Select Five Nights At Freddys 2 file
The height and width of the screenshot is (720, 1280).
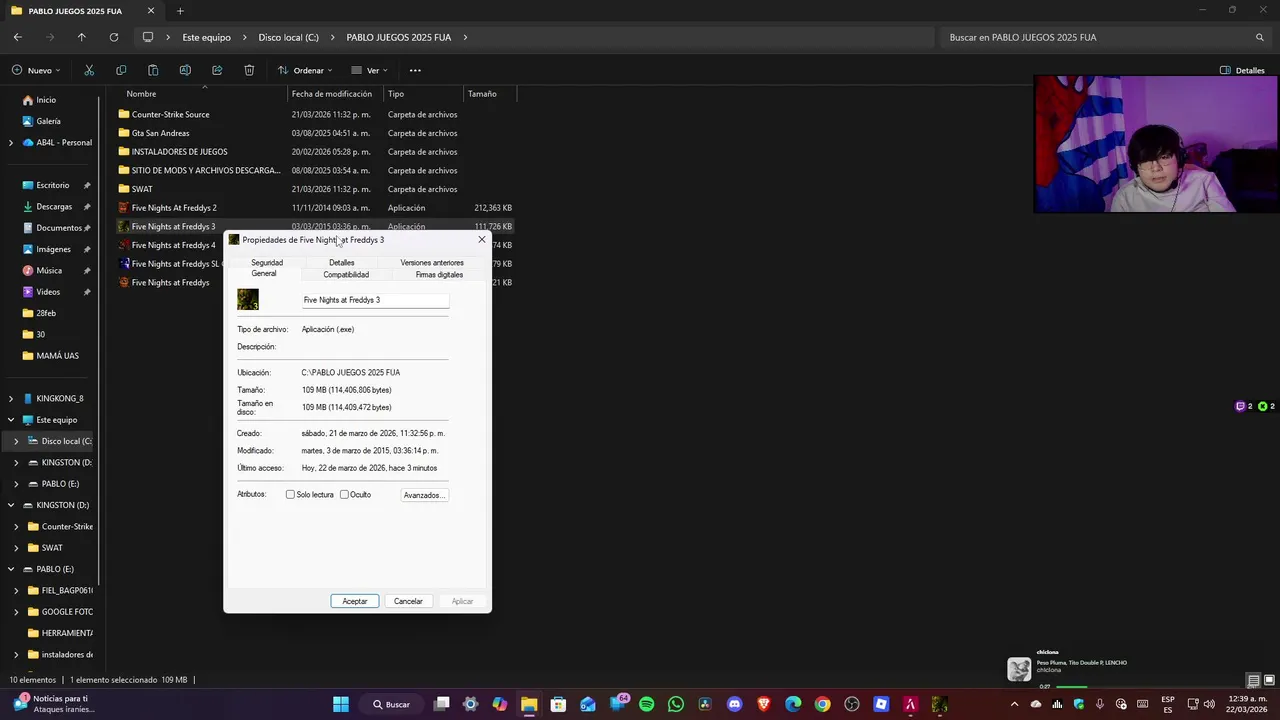tap(174, 208)
